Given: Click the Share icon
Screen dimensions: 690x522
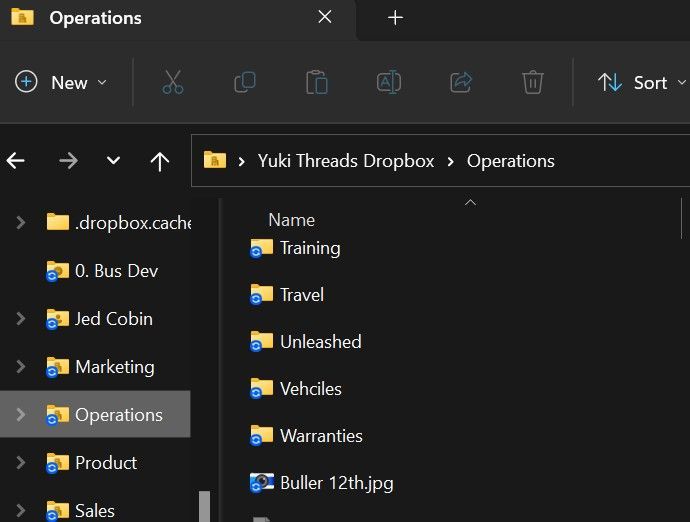Looking at the screenshot, I should click(x=461, y=83).
